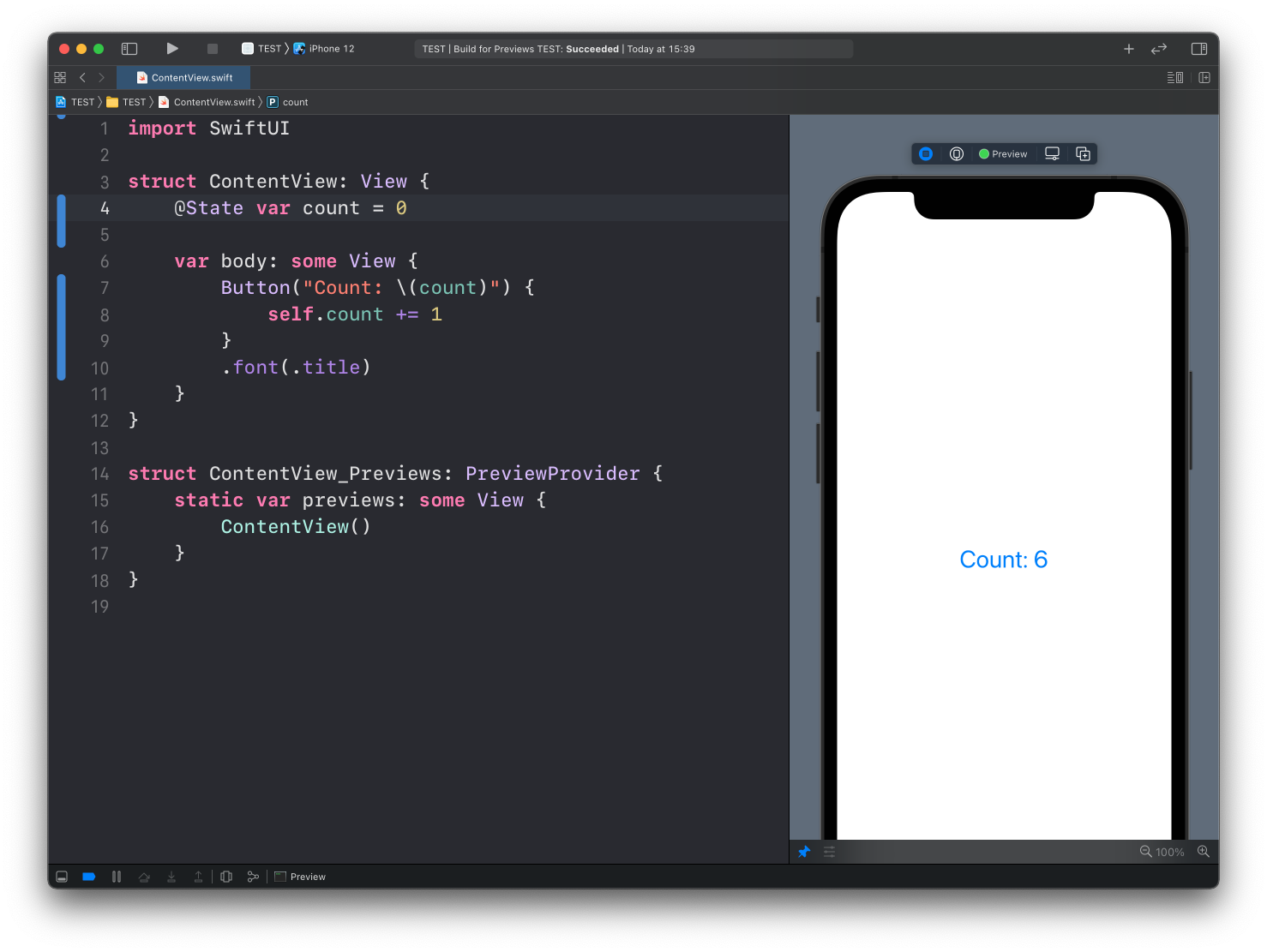Image resolution: width=1267 pixels, height=952 pixels.
Task: Toggle Live Preview play button in canvas
Action: [926, 154]
